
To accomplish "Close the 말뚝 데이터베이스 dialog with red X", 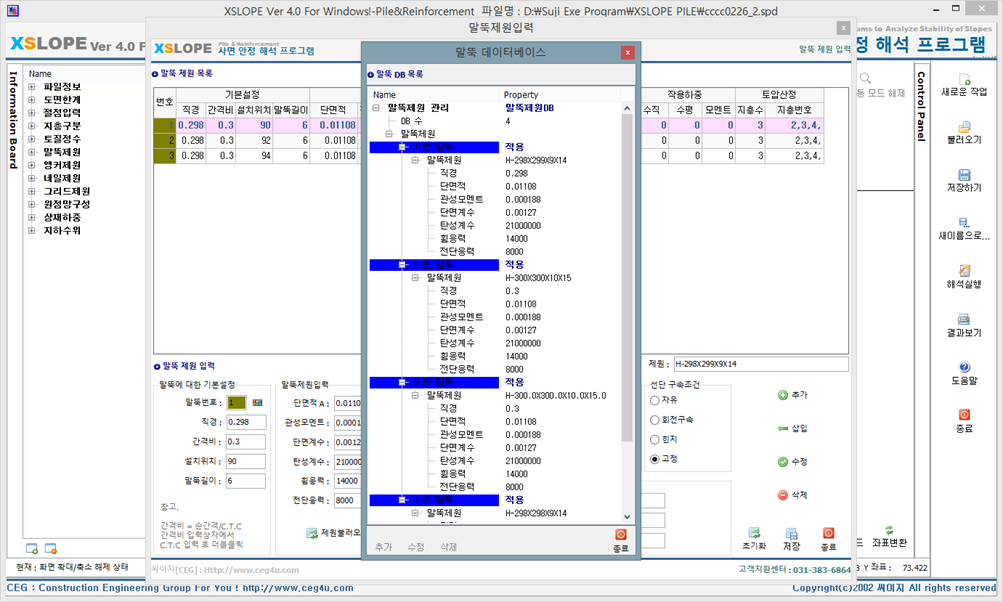I will tap(628, 52).
